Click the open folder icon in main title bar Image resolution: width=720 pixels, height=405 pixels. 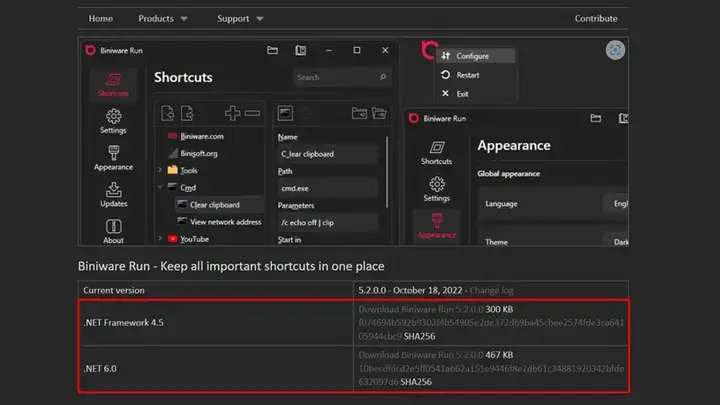[272, 50]
